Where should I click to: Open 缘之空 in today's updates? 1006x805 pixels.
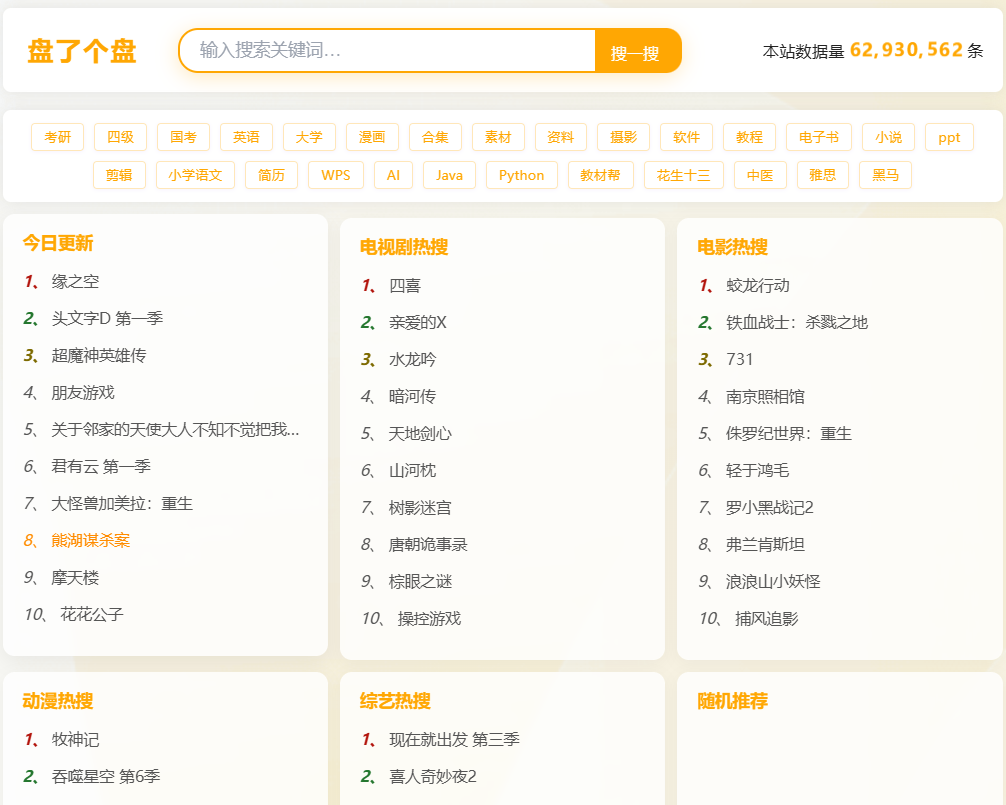(75, 282)
